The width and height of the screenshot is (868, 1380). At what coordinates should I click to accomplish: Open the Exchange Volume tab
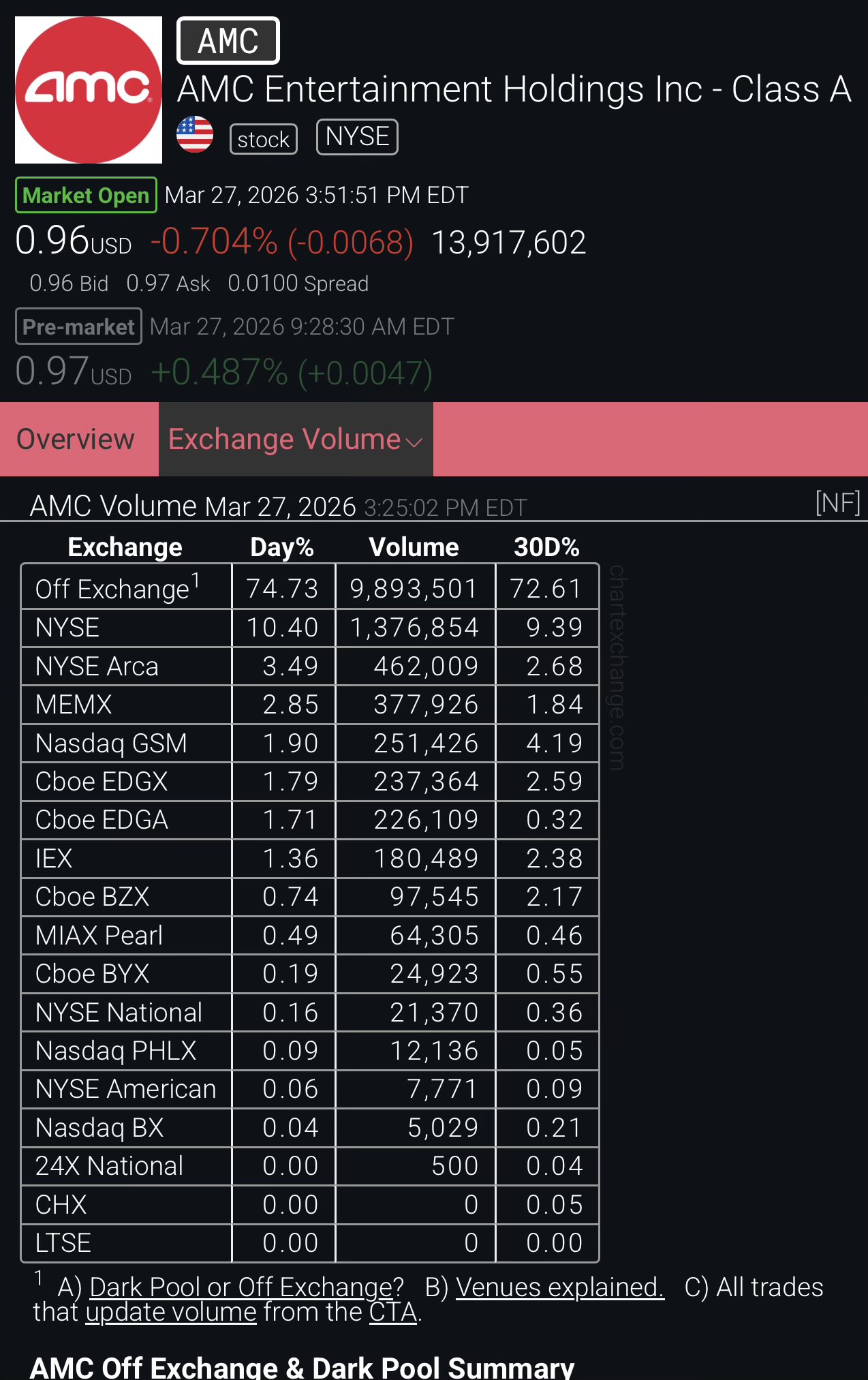284,440
